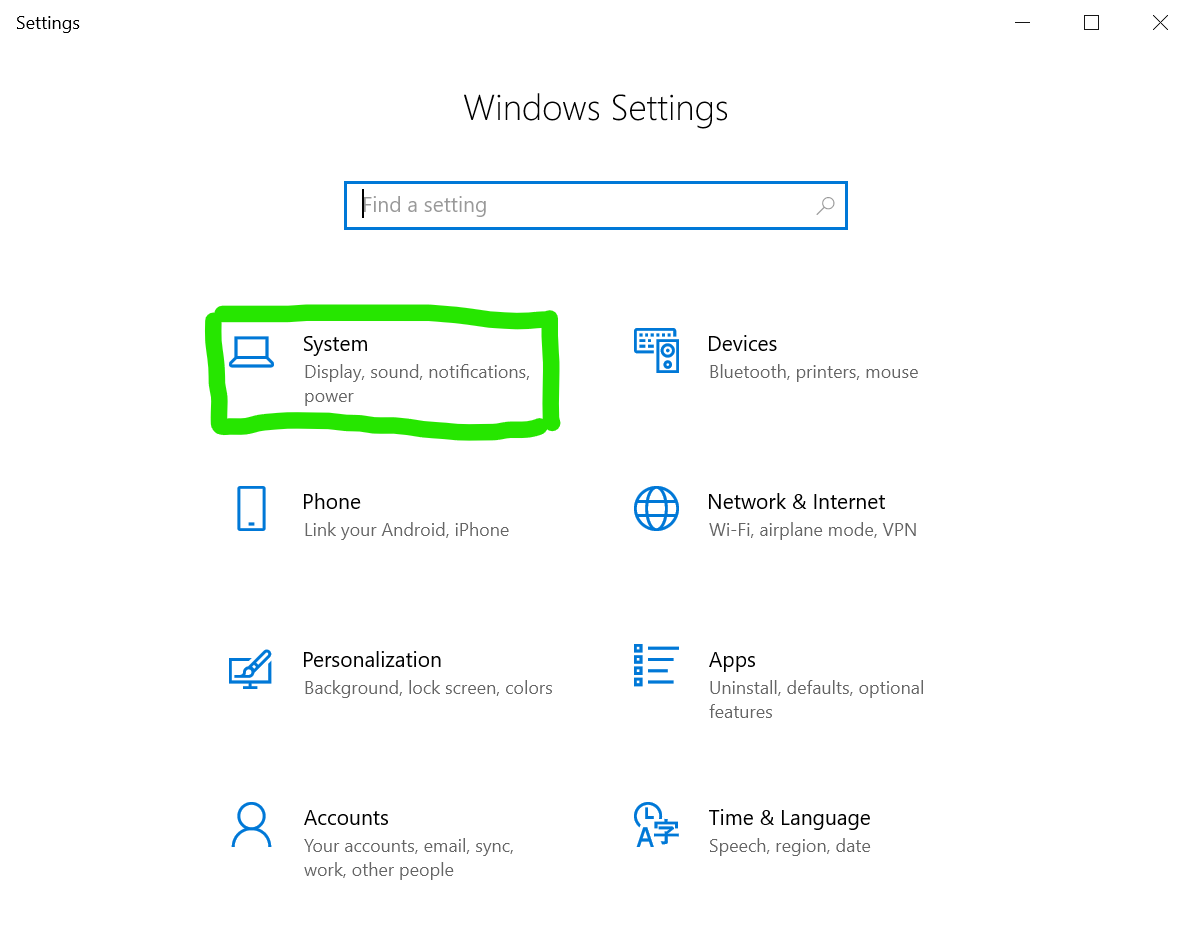1192x946 pixels.
Task: Select the Accounts heading
Action: [x=346, y=817]
